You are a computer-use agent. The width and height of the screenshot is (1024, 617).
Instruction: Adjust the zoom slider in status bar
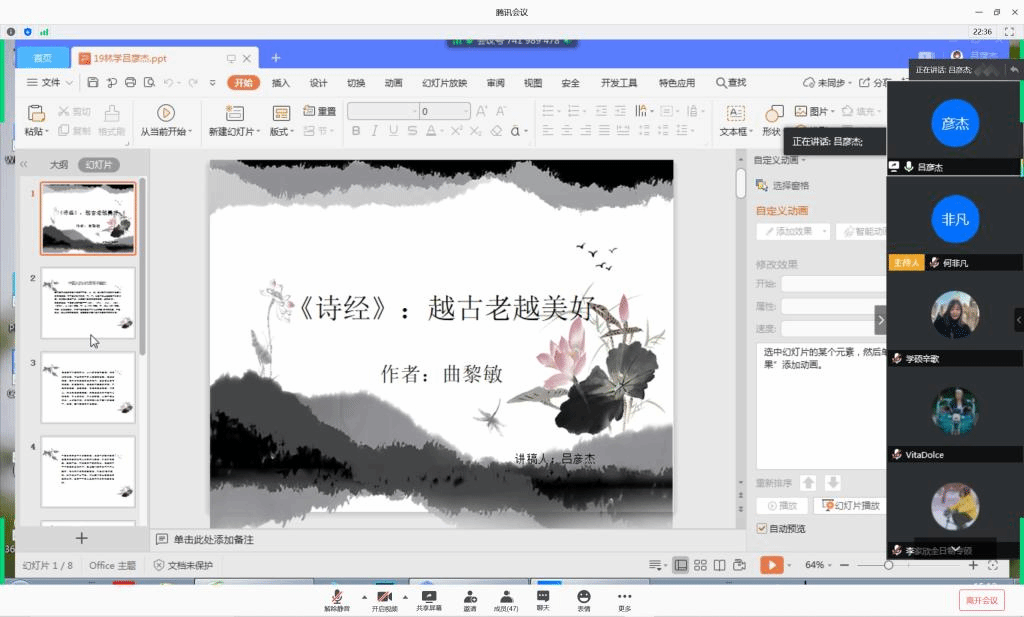(x=889, y=565)
